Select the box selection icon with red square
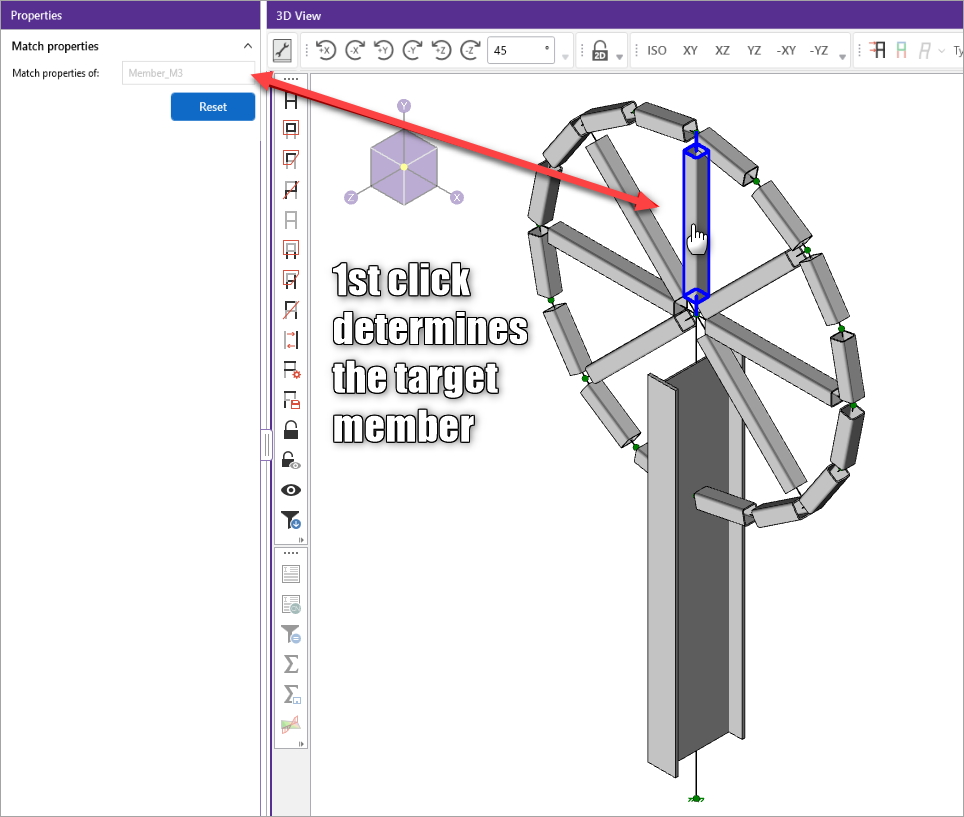964x817 pixels. (x=291, y=128)
